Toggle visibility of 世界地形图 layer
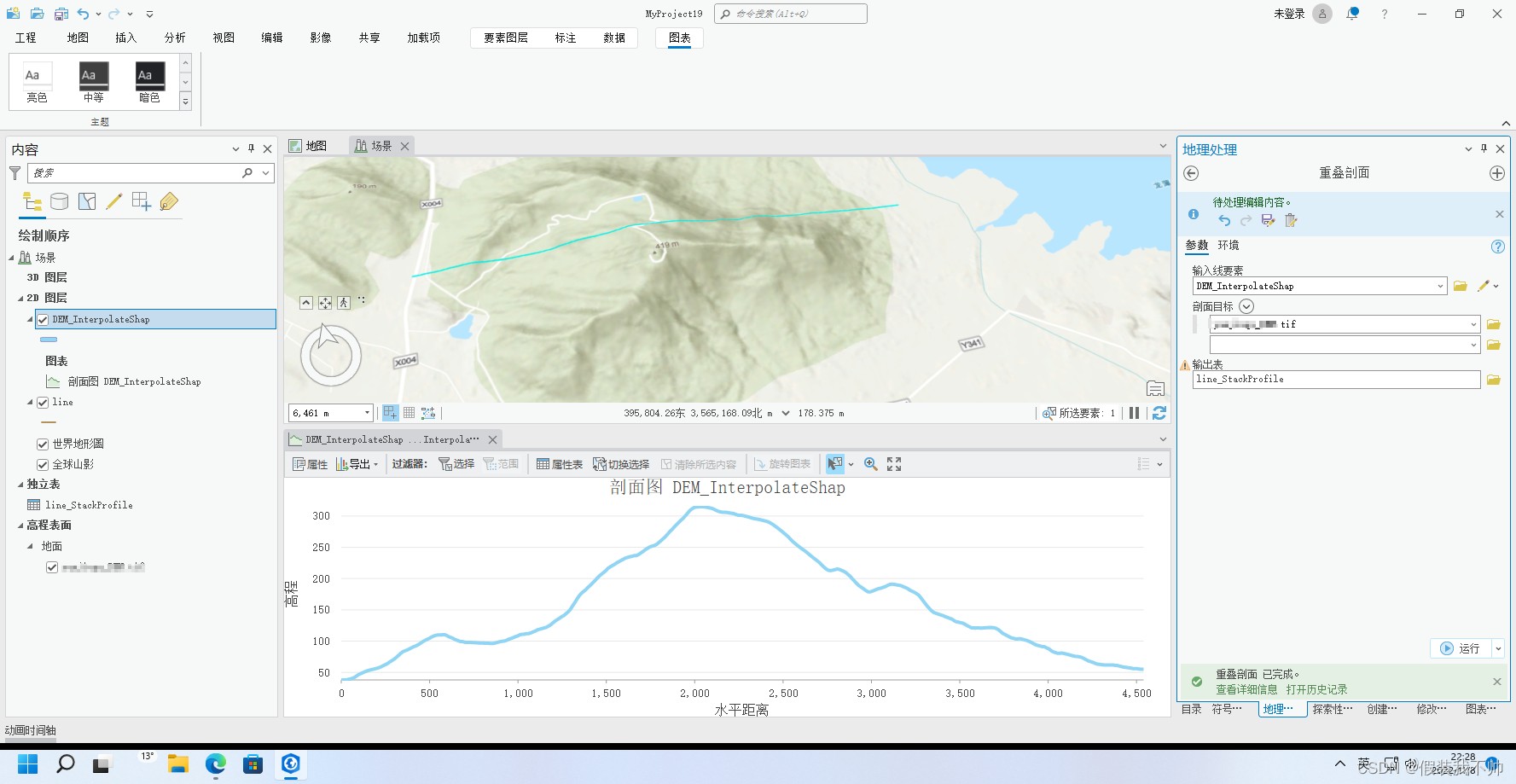 click(x=42, y=444)
